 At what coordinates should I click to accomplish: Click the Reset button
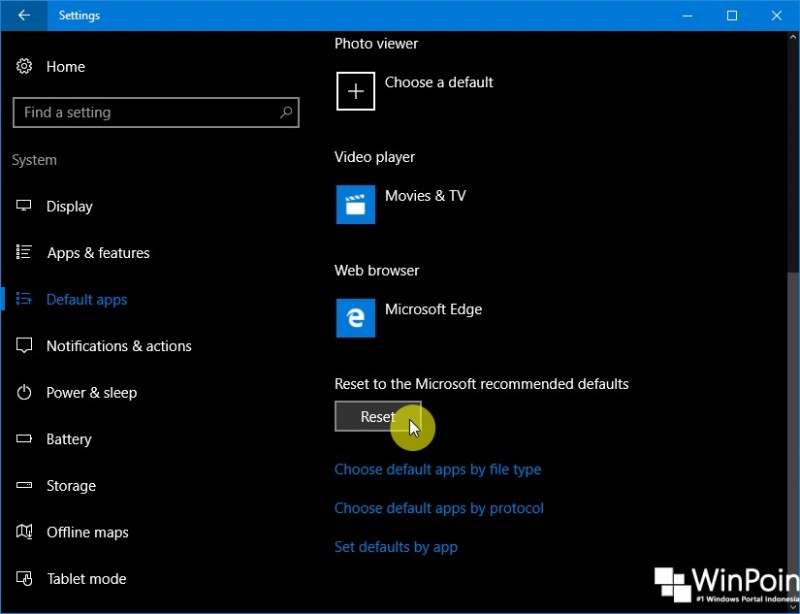point(378,416)
